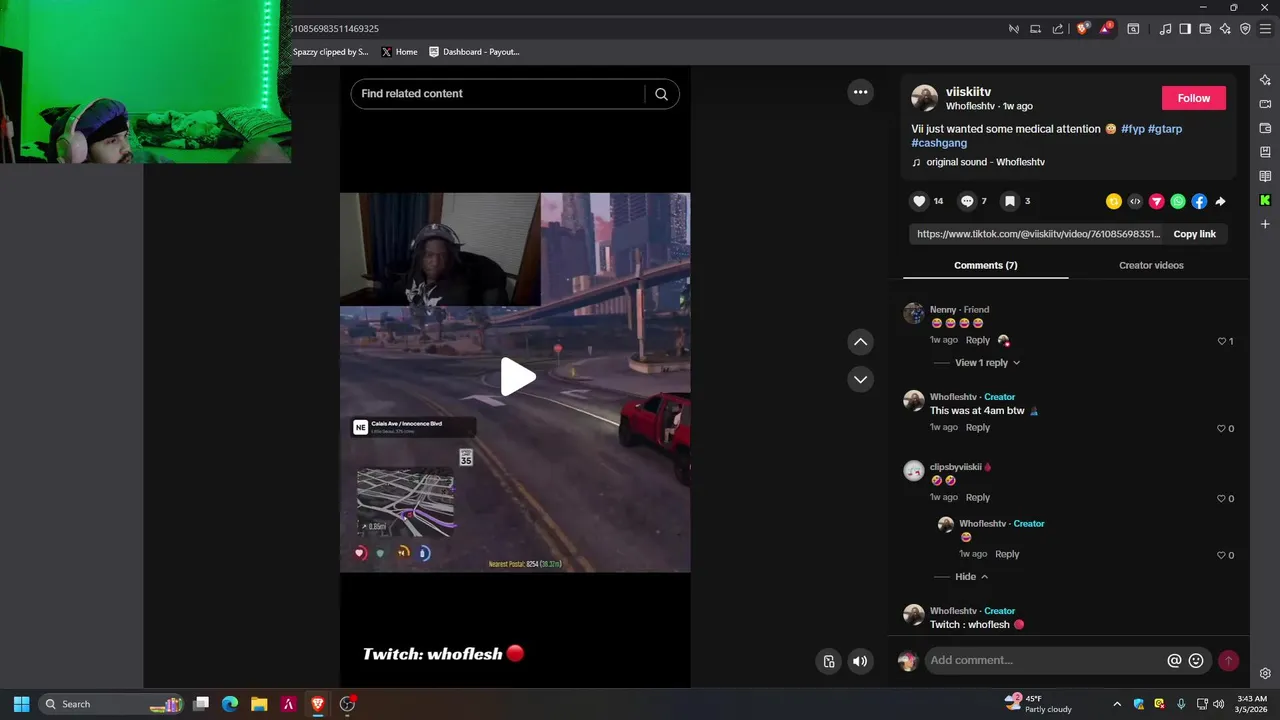The height and width of the screenshot is (720, 1280).
Task: Open sidebar settings gear icon
Action: 1265,674
